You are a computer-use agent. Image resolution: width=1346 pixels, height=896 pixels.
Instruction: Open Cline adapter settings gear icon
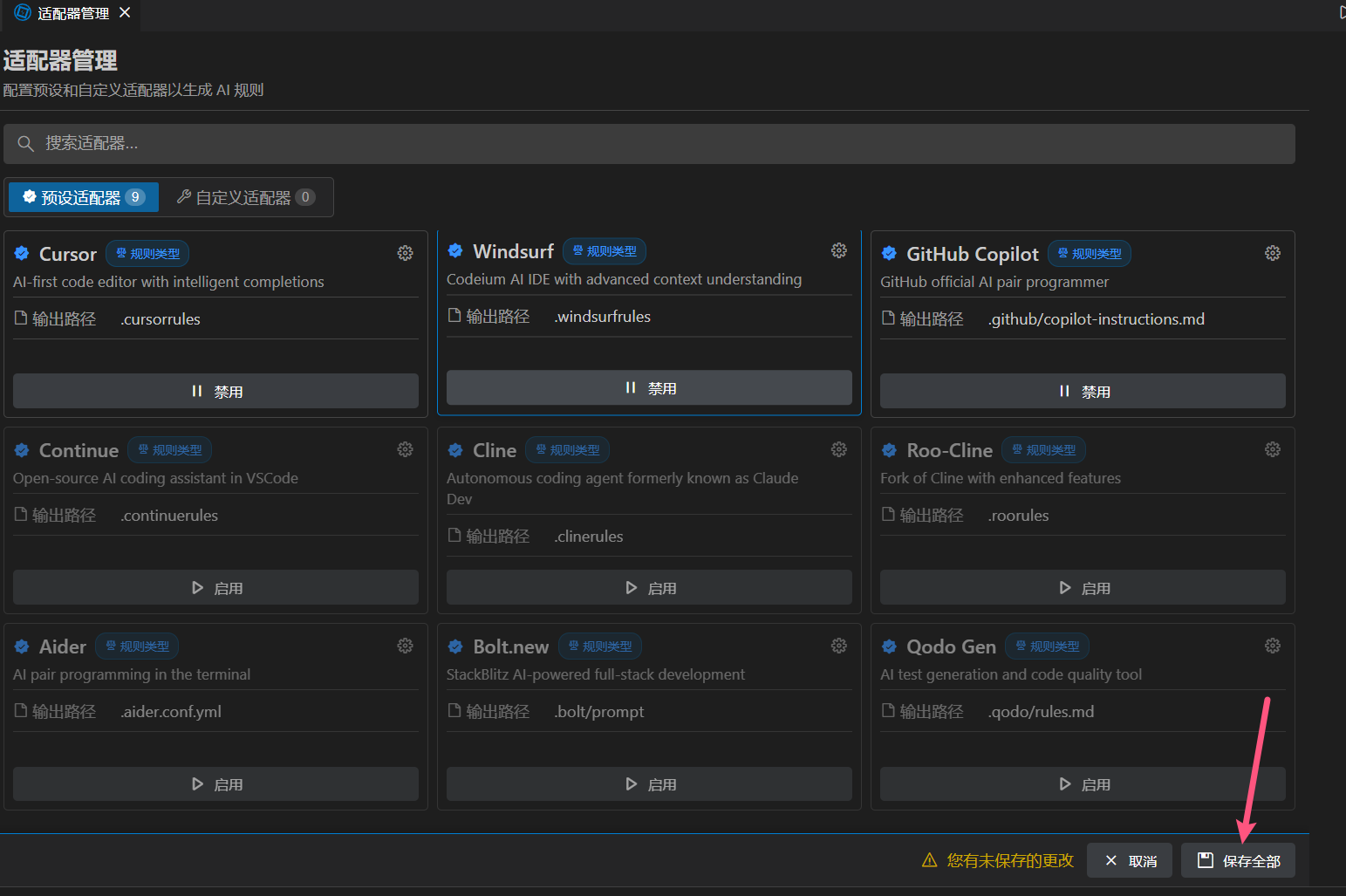click(x=838, y=449)
